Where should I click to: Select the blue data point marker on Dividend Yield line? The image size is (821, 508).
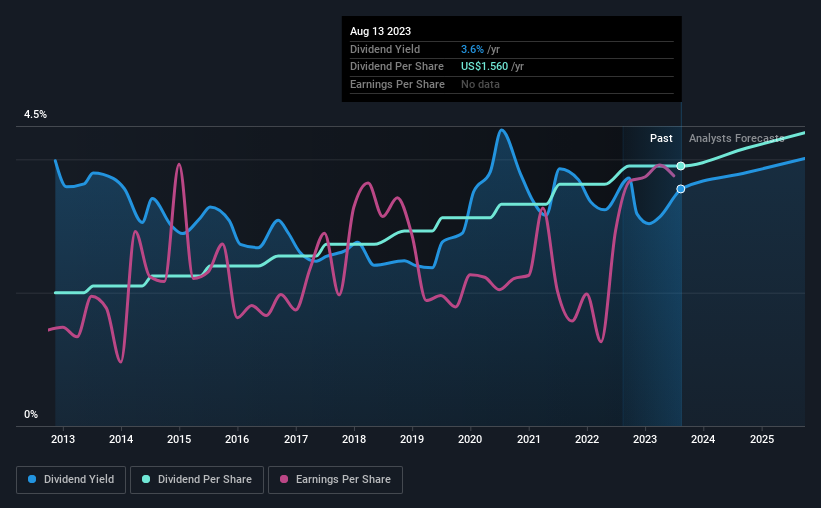[681, 189]
